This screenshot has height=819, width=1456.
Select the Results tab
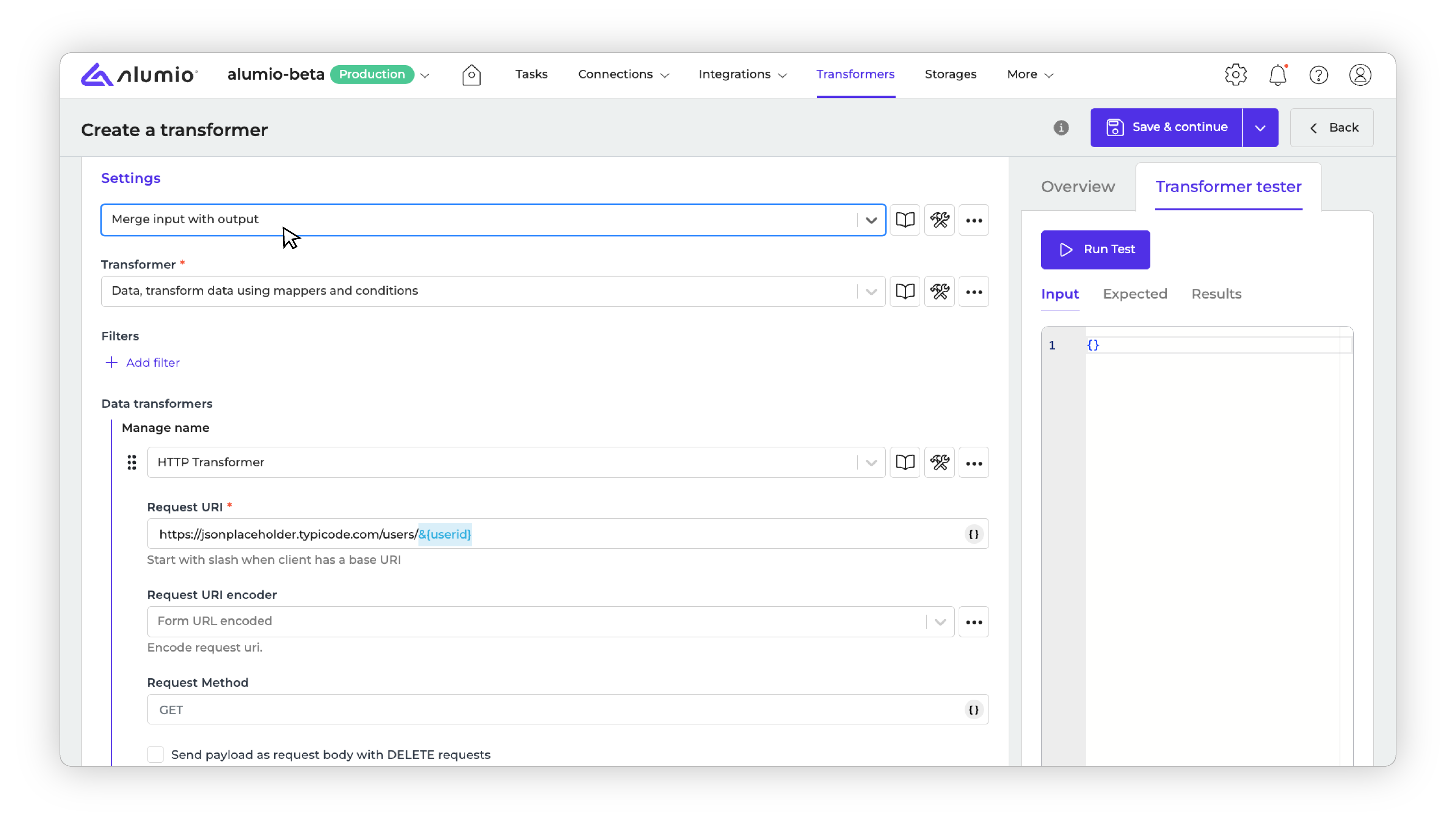click(x=1216, y=294)
